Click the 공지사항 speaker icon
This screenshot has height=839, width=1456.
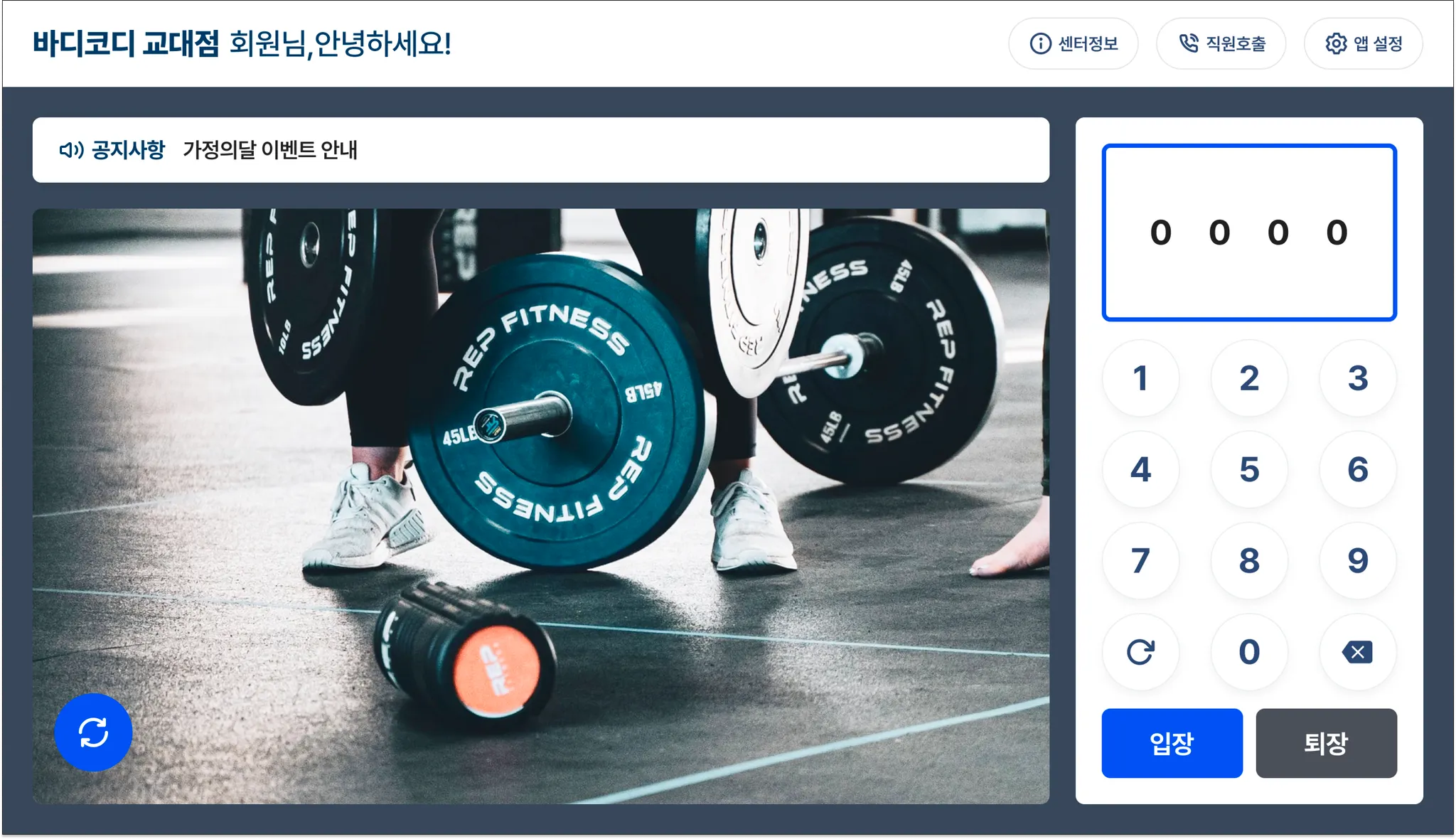pos(71,150)
